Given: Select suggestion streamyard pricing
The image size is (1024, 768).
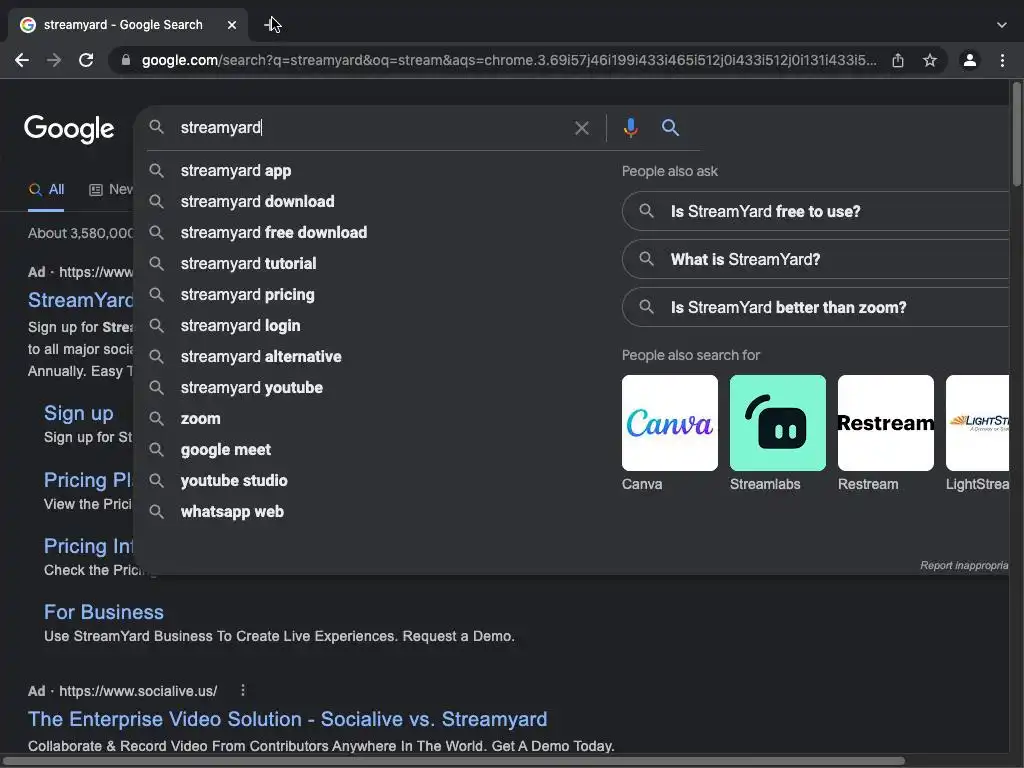Looking at the screenshot, I should (248, 295).
